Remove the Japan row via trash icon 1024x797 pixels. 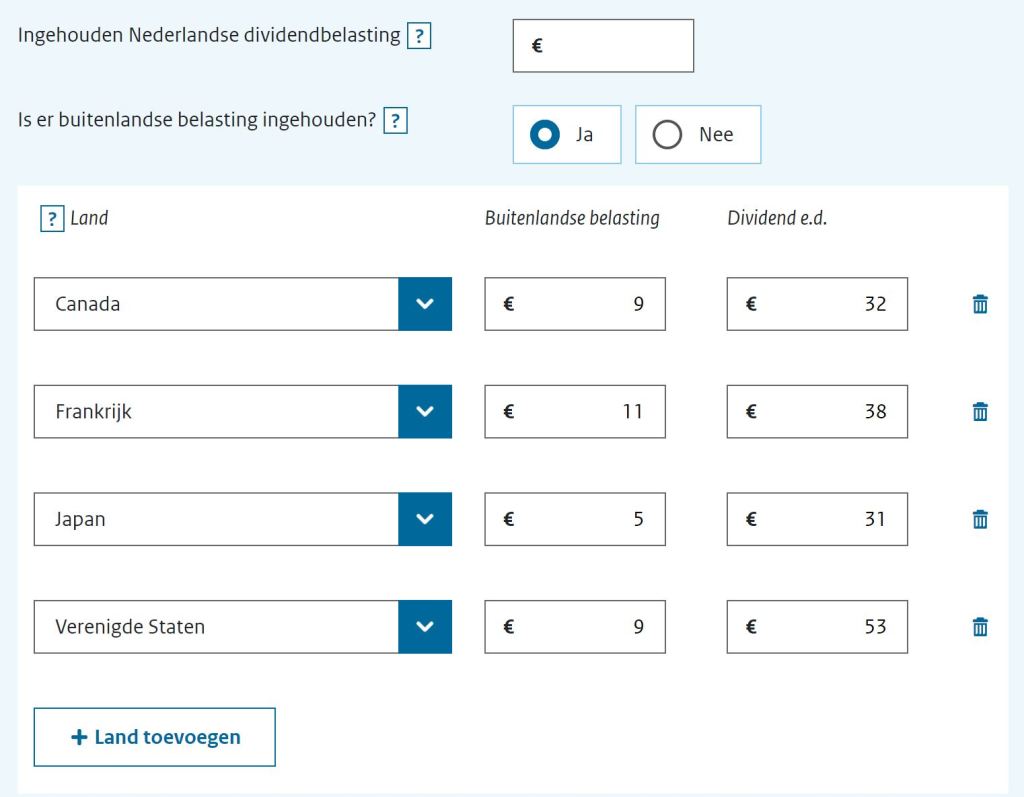pos(980,519)
